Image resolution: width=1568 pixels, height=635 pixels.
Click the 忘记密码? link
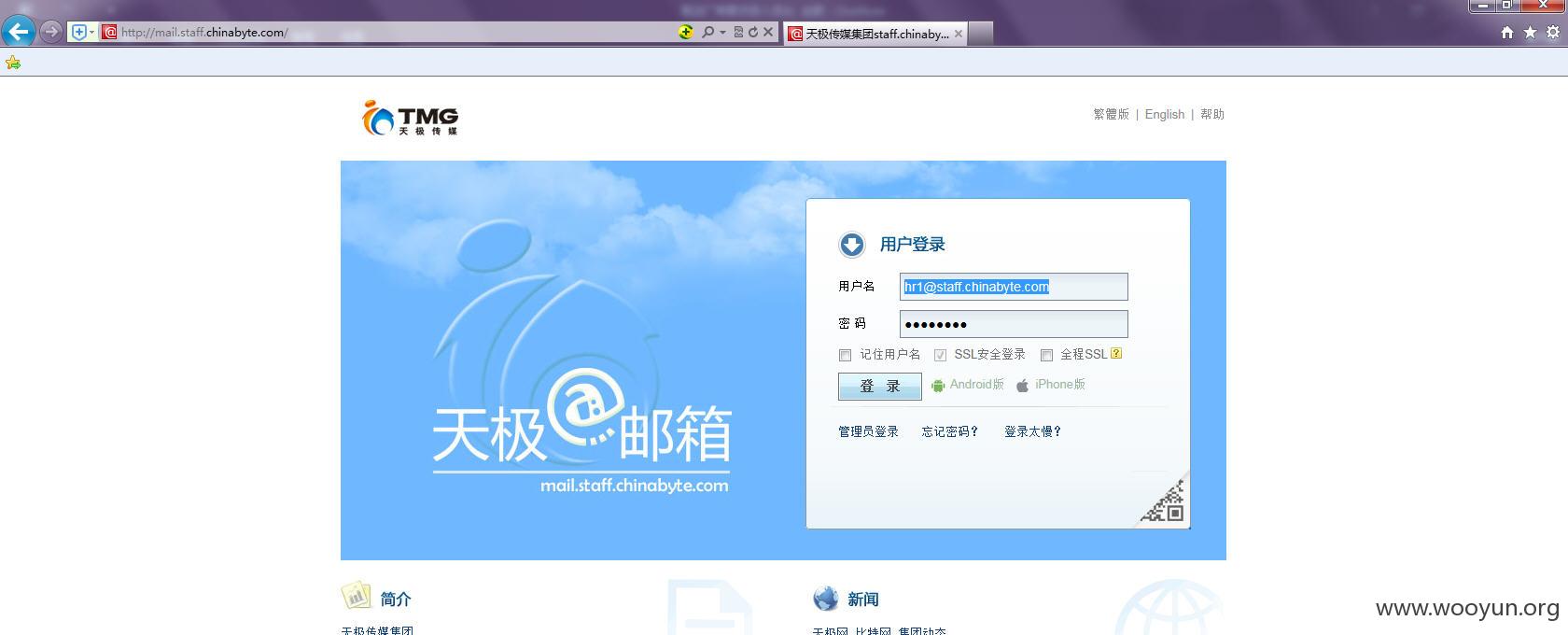click(x=950, y=431)
